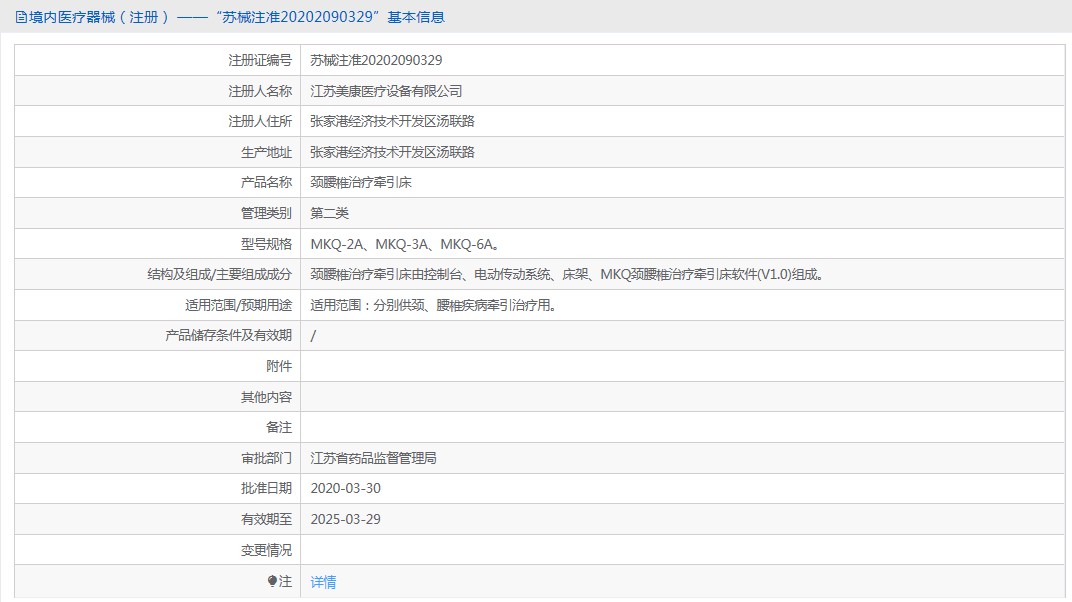Open the 详情 link
Image resolution: width=1072 pixels, height=602 pixels.
[x=323, y=582]
